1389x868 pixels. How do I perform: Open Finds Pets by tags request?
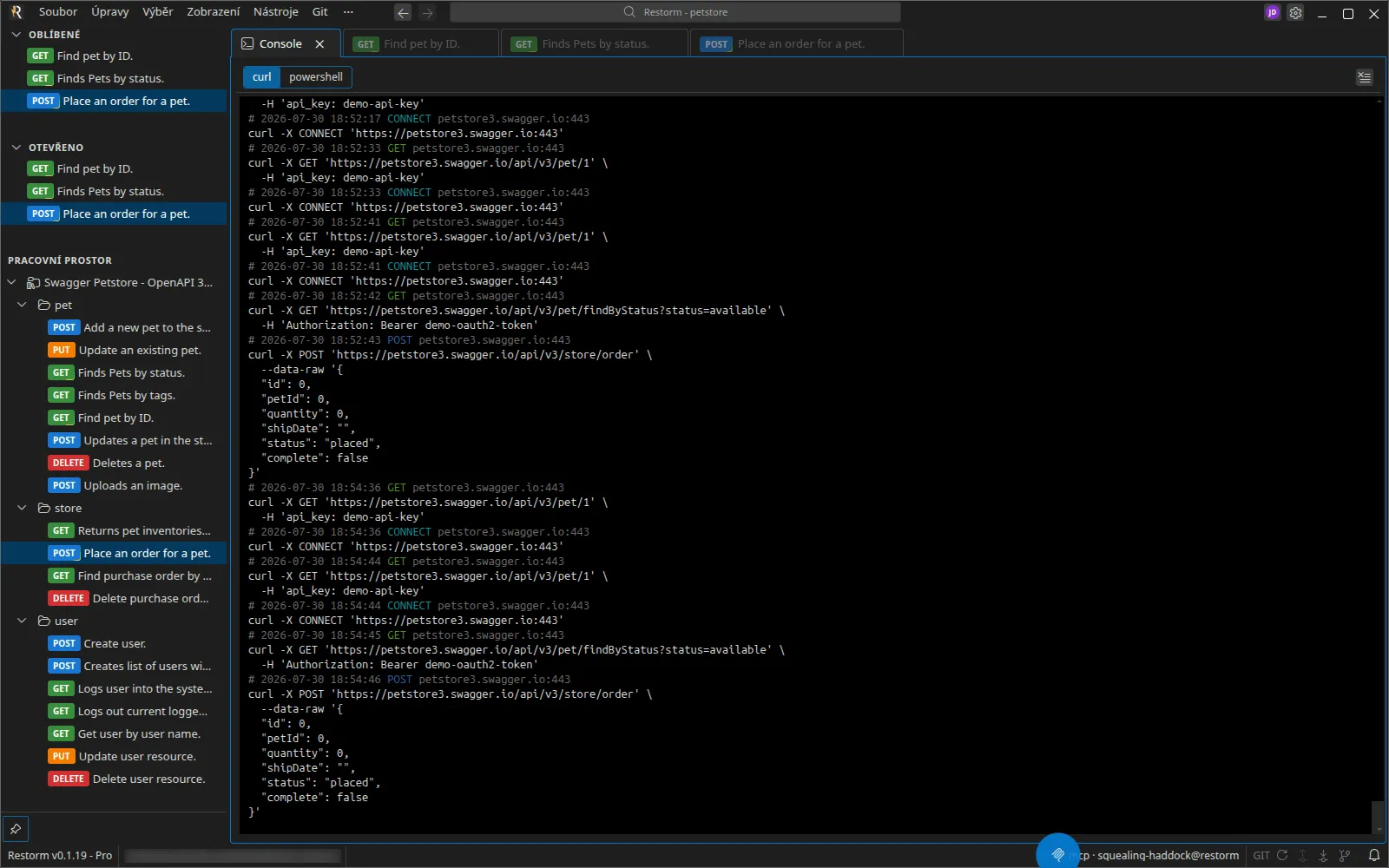click(x=114, y=396)
